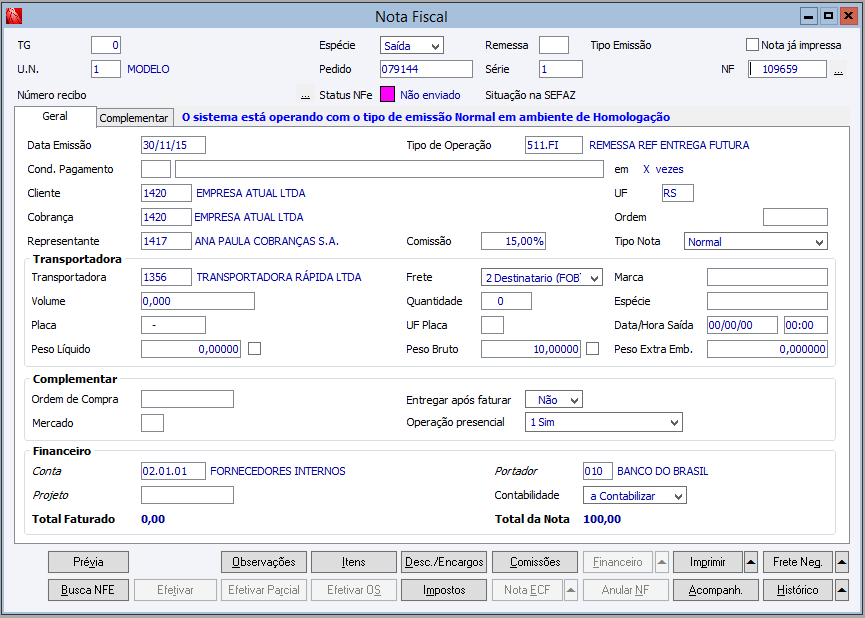Click the Série input field
The width and height of the screenshot is (865, 618).
pos(560,69)
